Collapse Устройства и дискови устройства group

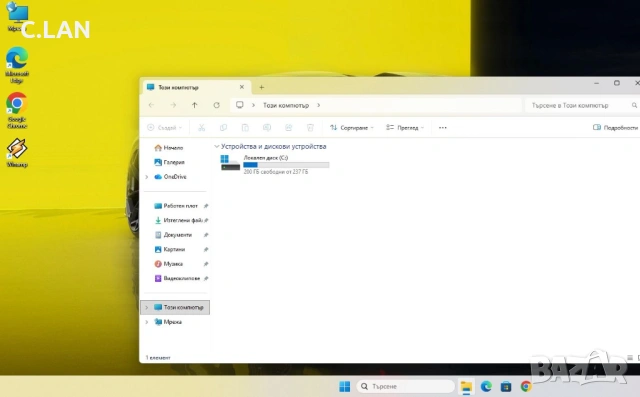pyautogui.click(x=217, y=146)
